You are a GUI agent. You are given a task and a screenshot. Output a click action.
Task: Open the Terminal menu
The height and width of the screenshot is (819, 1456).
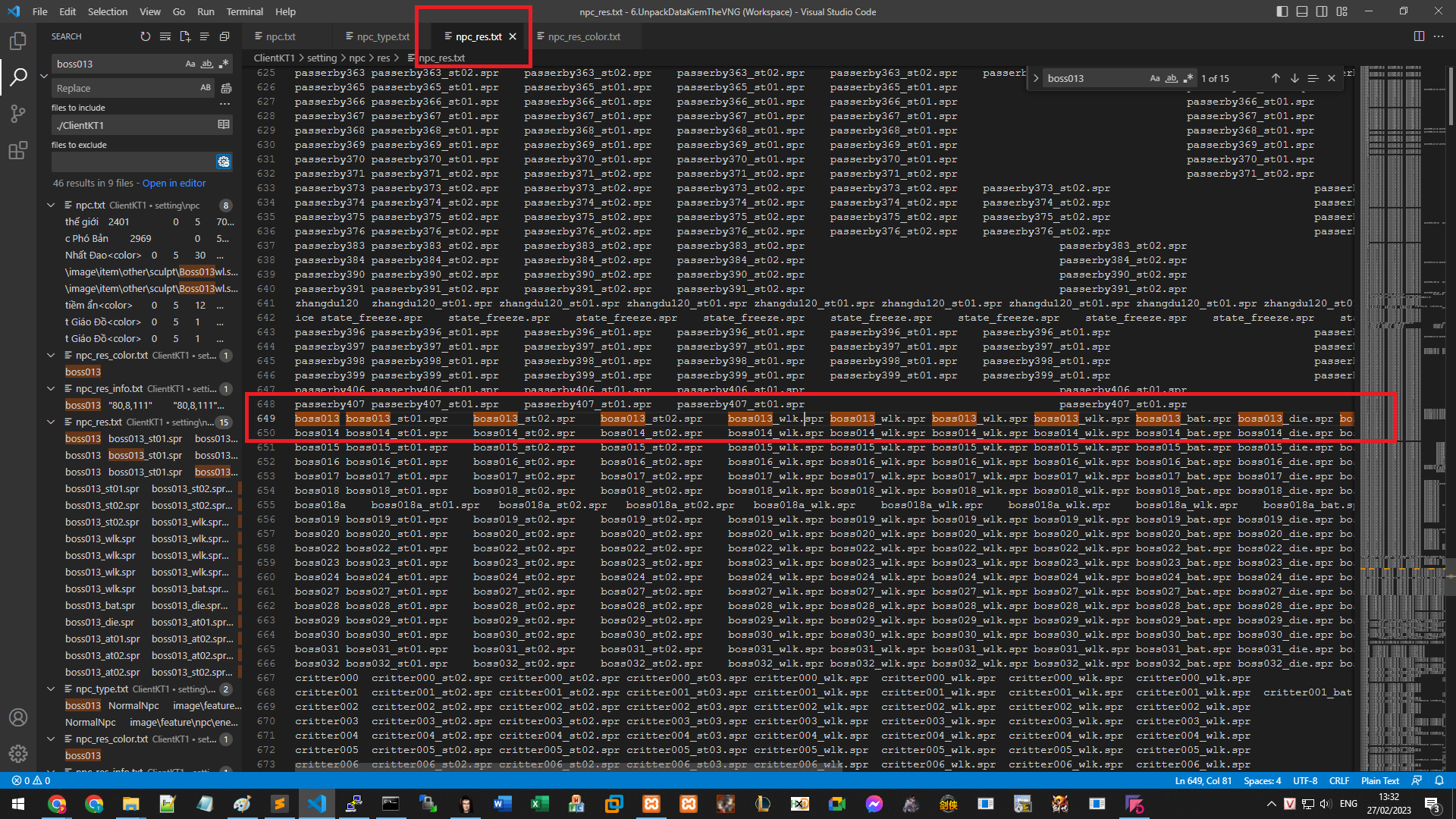(x=244, y=11)
